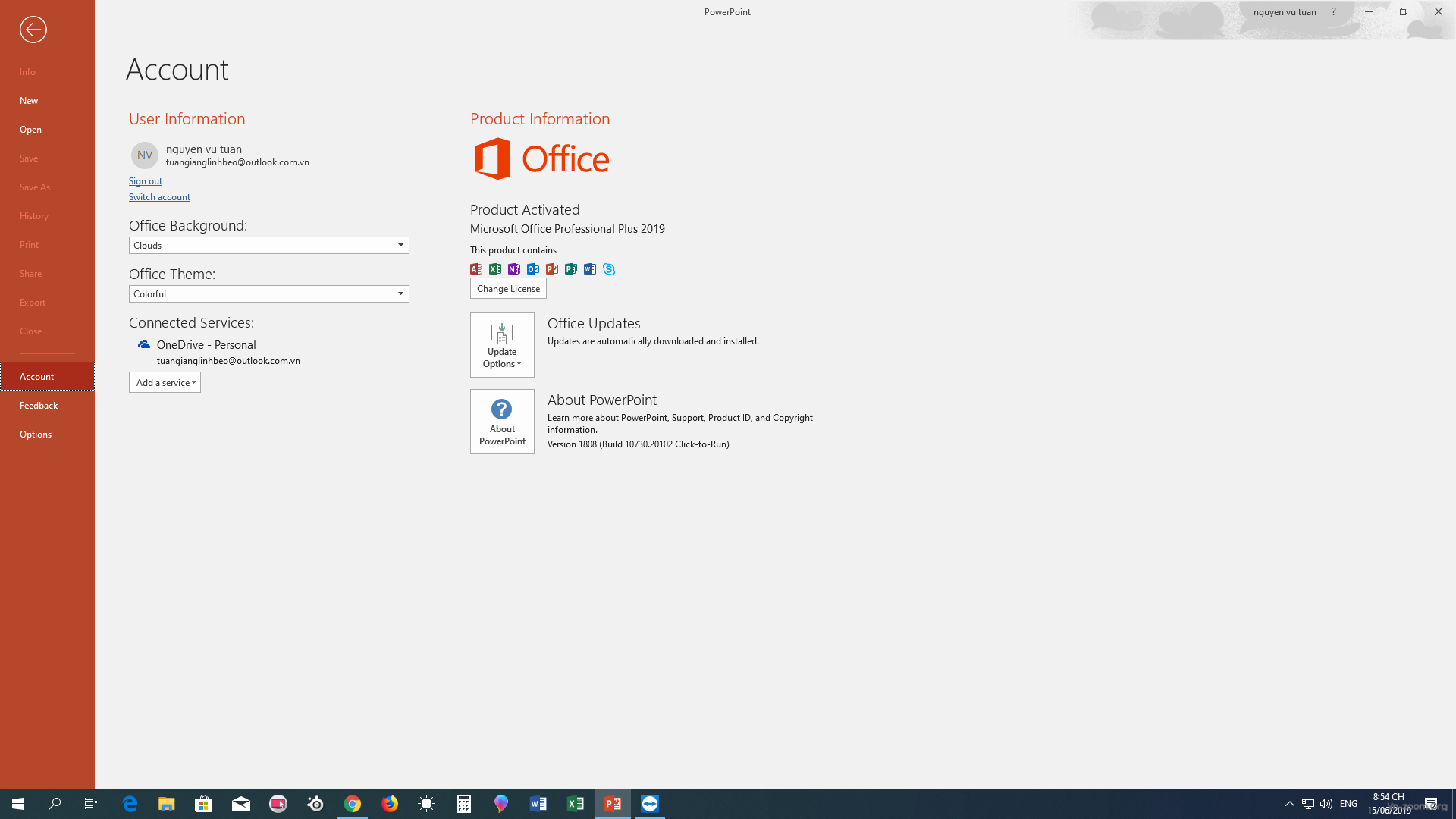Open the Add a service dropdown
The width and height of the screenshot is (1456, 819).
pyautogui.click(x=165, y=383)
